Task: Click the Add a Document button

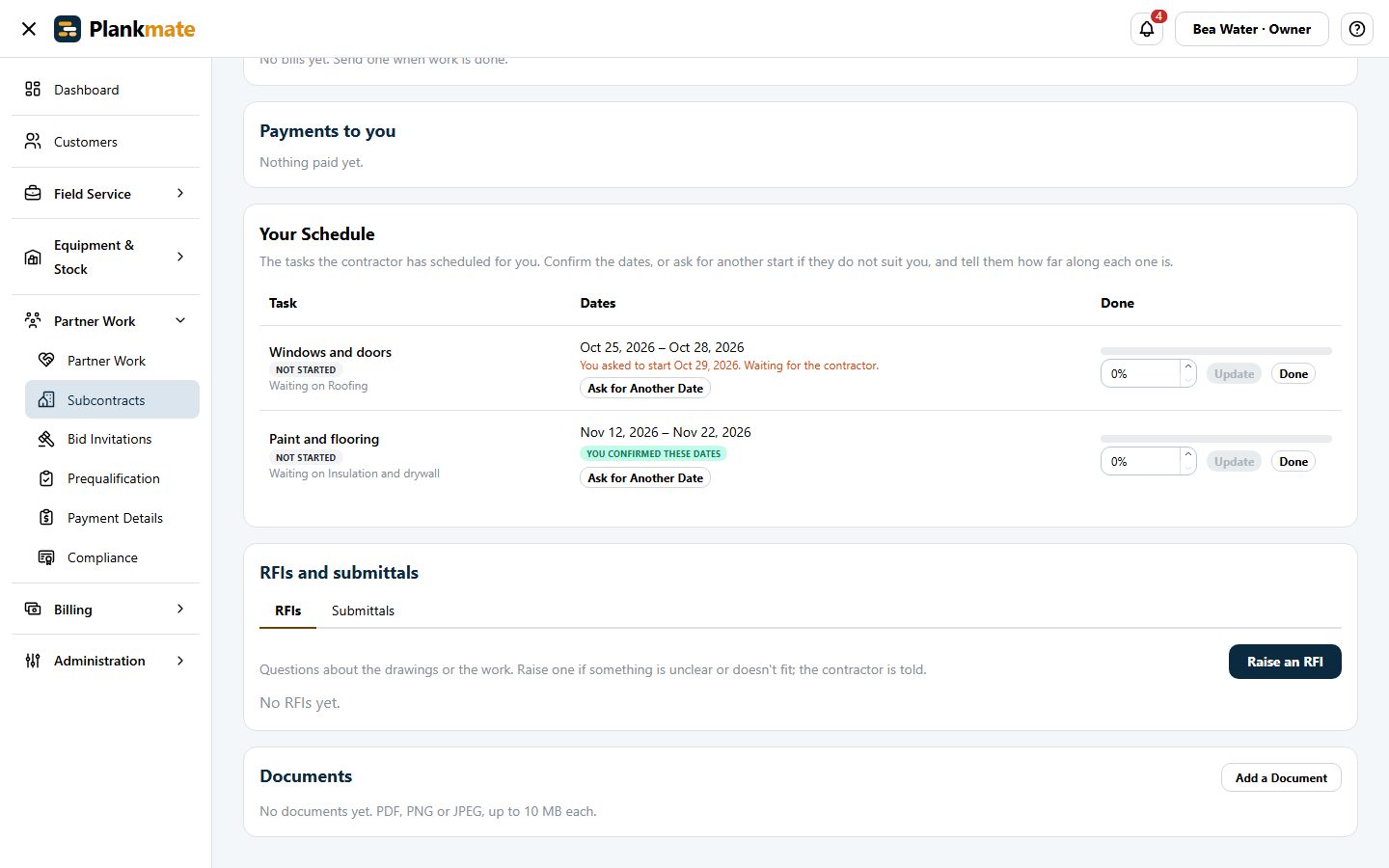Action: pos(1281,778)
